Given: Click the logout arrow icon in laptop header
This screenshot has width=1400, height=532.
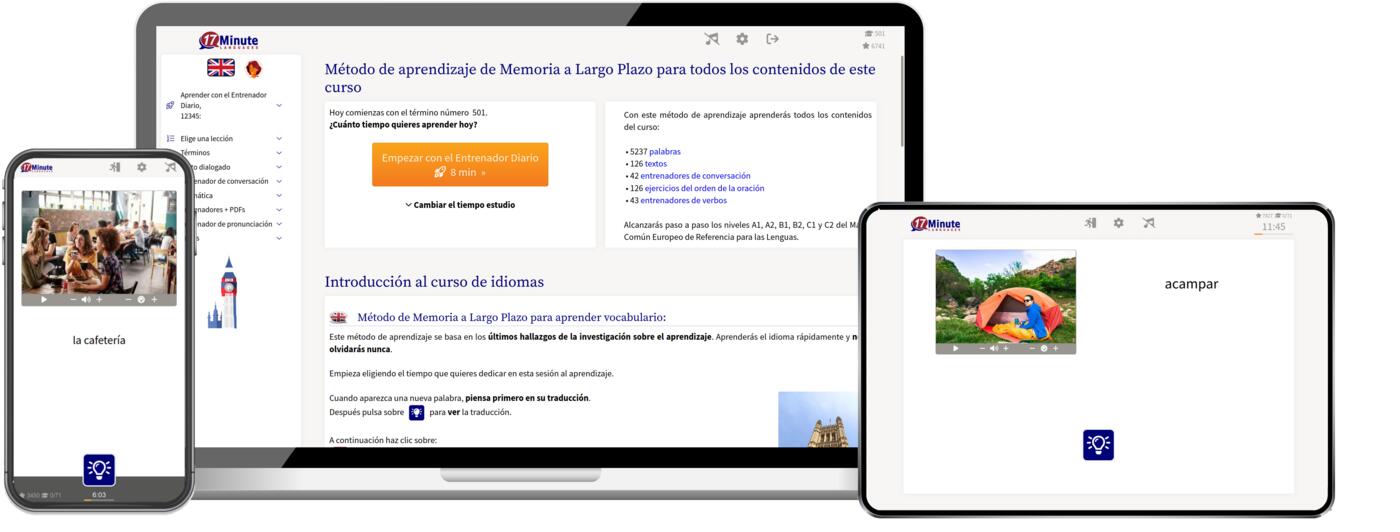Looking at the screenshot, I should pyautogui.click(x=772, y=39).
